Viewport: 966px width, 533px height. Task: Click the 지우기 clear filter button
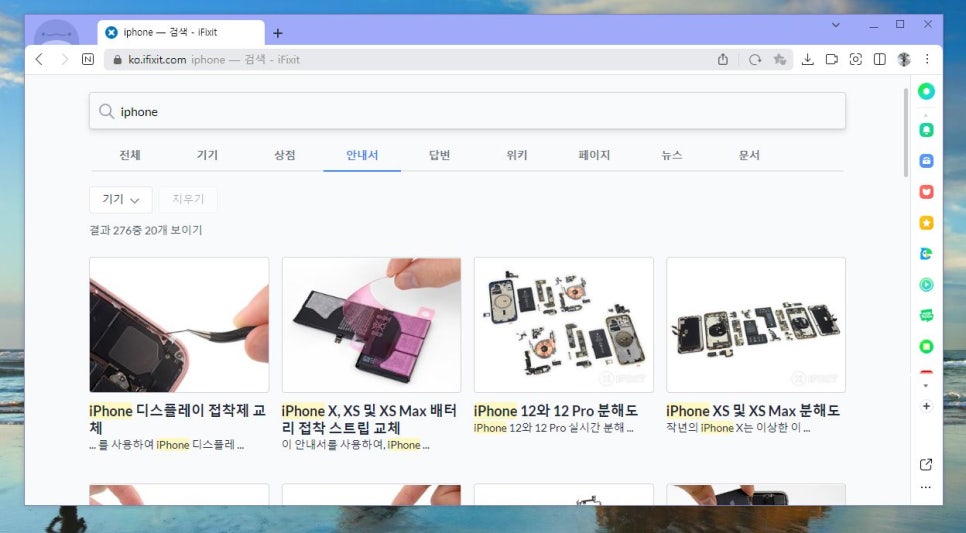[x=188, y=200]
